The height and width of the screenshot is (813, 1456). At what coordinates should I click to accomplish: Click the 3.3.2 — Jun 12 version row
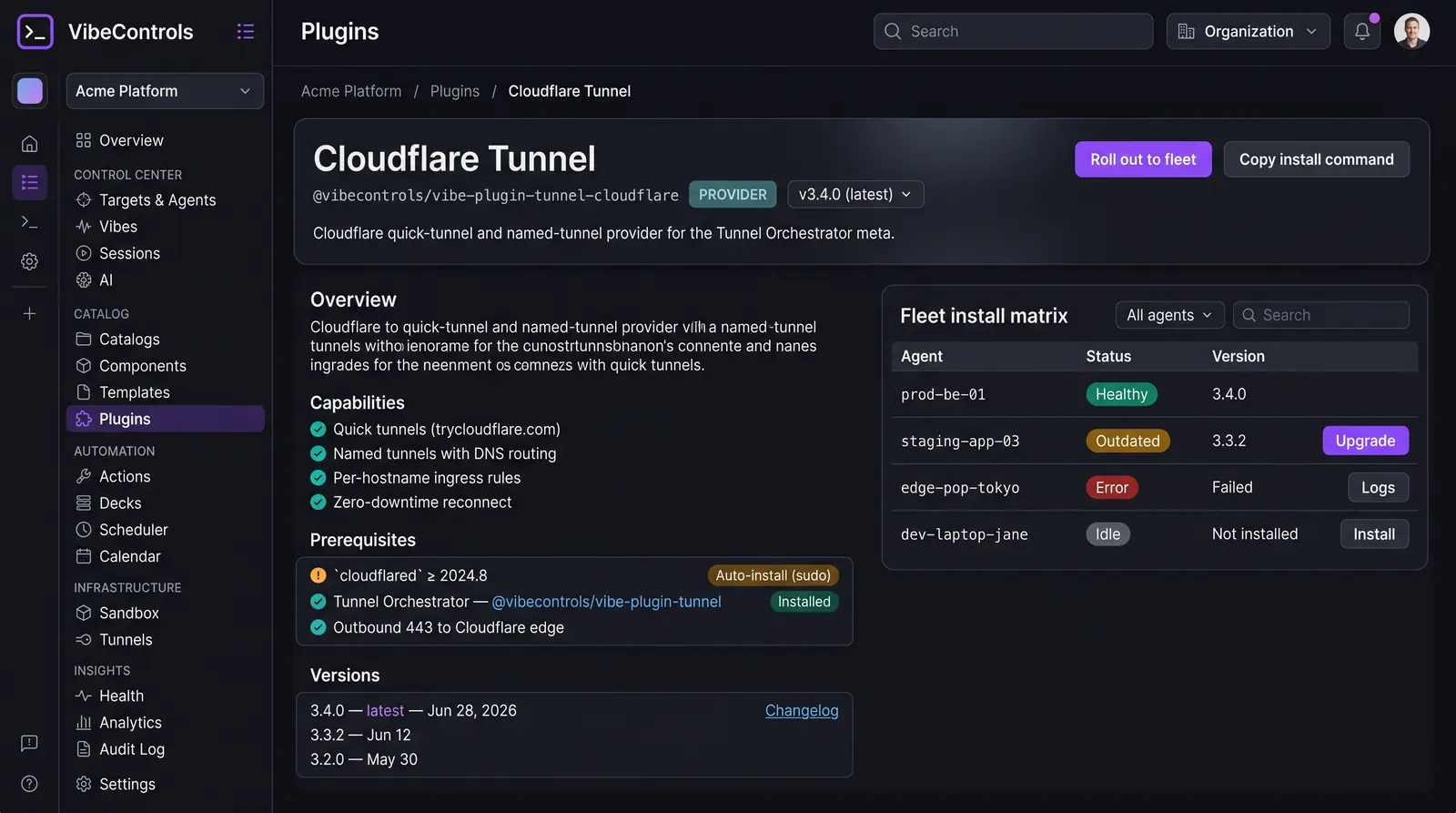[360, 735]
